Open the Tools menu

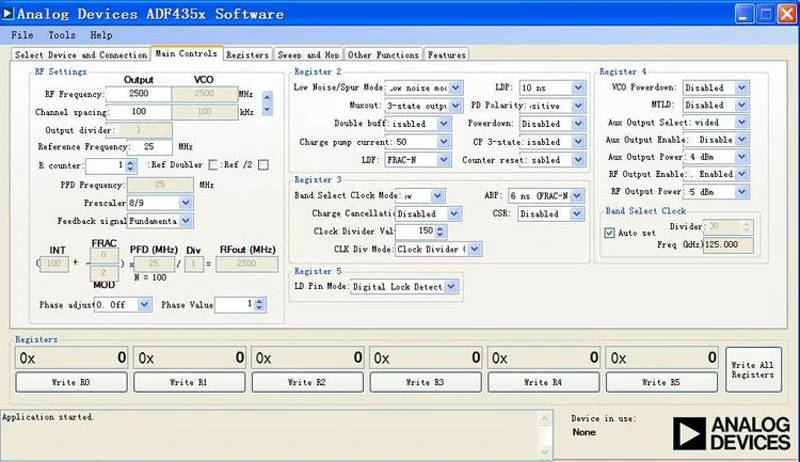[61, 35]
